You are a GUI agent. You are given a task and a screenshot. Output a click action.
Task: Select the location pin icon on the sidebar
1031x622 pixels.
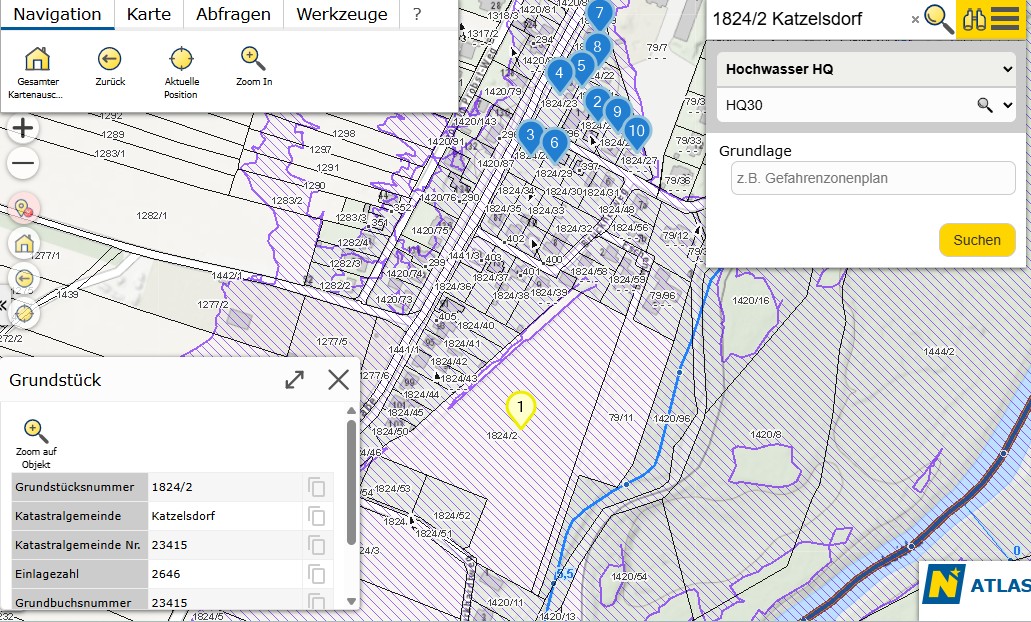(22, 207)
